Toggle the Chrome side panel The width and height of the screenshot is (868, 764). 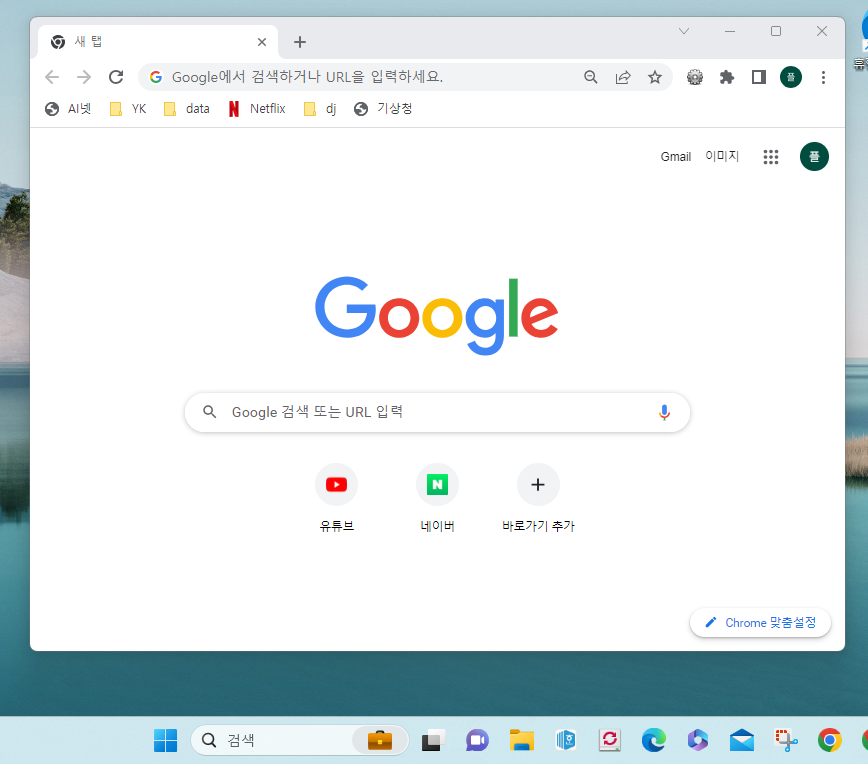pos(759,77)
